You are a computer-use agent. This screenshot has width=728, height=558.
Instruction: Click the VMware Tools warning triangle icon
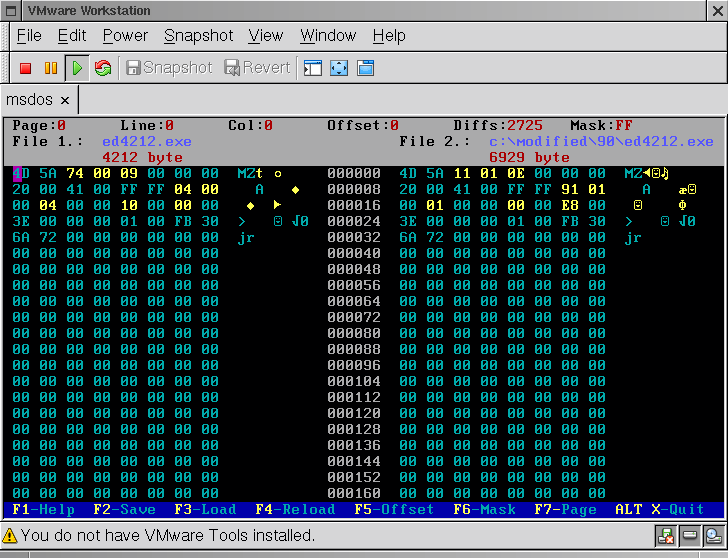(10, 536)
